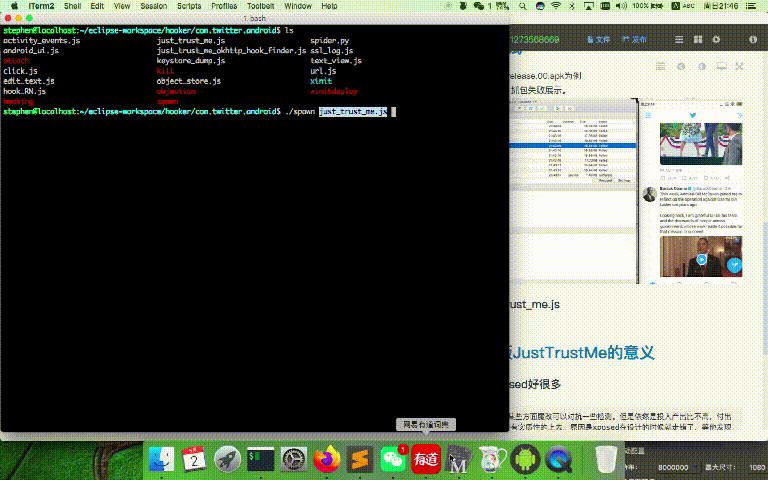
Task: Click the bash tab title in iTerm2
Action: [x=255, y=18]
